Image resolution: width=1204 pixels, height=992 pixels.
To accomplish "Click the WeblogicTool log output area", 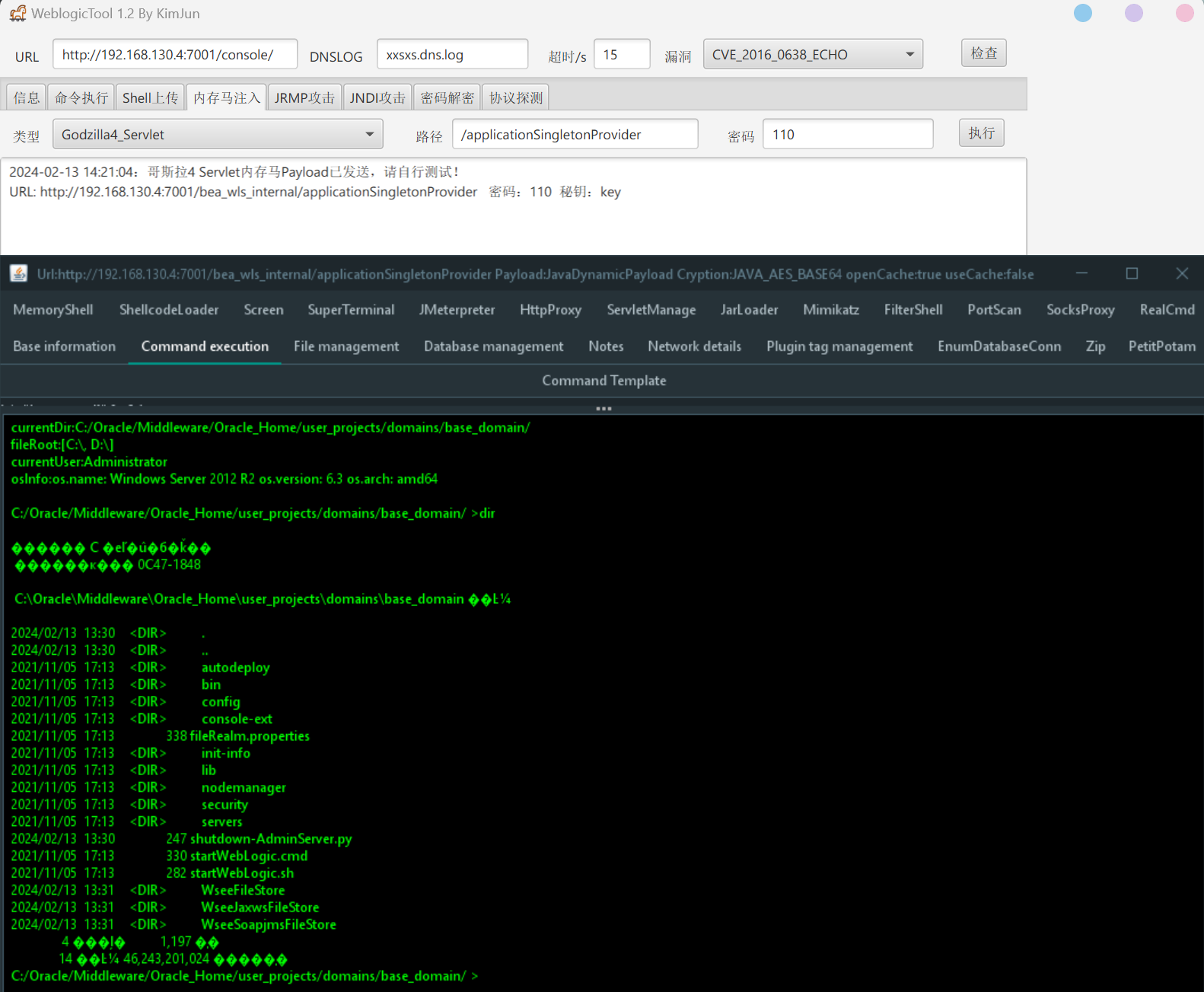I will pyautogui.click(x=514, y=206).
